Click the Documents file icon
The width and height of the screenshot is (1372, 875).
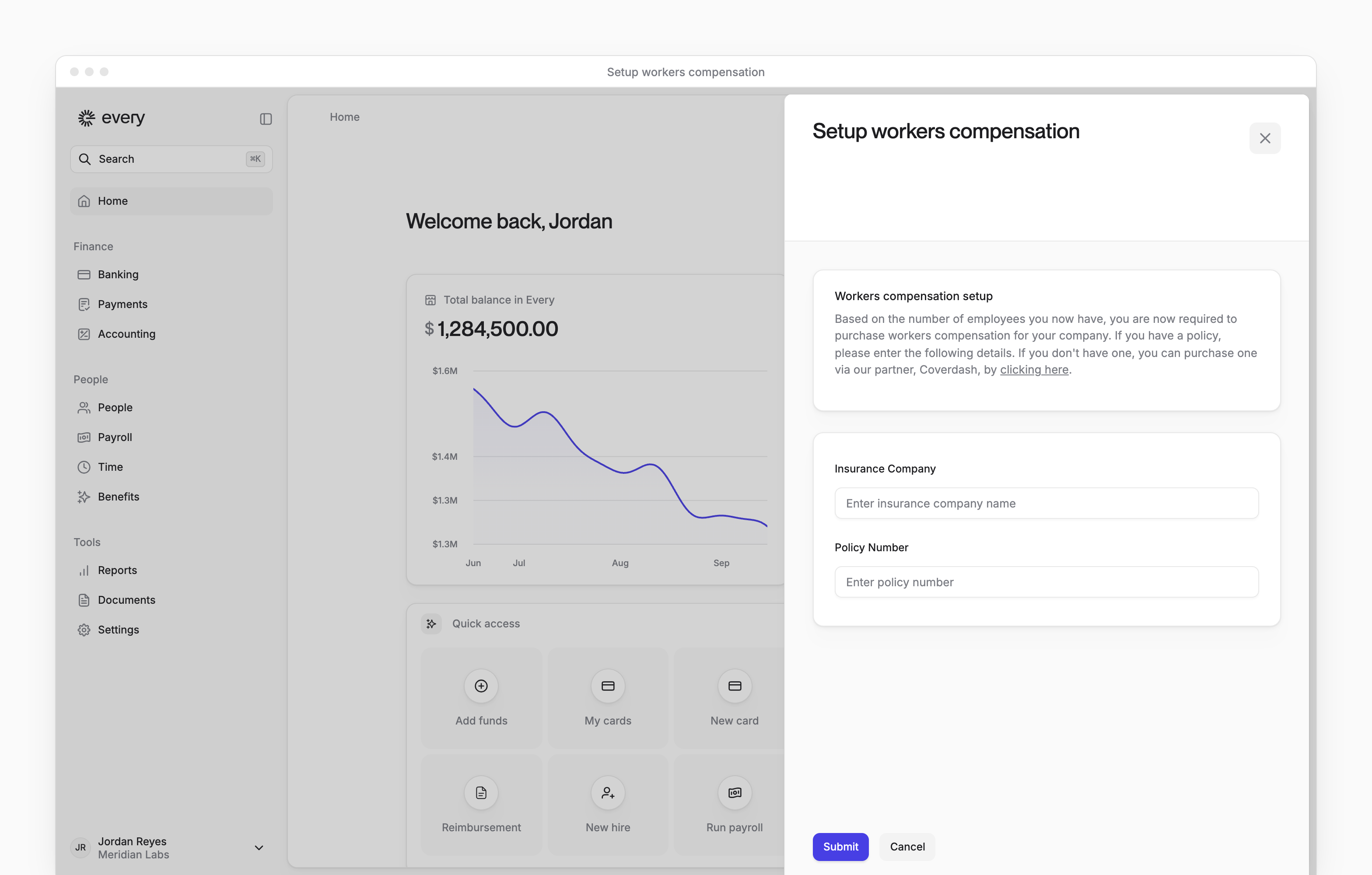click(84, 600)
